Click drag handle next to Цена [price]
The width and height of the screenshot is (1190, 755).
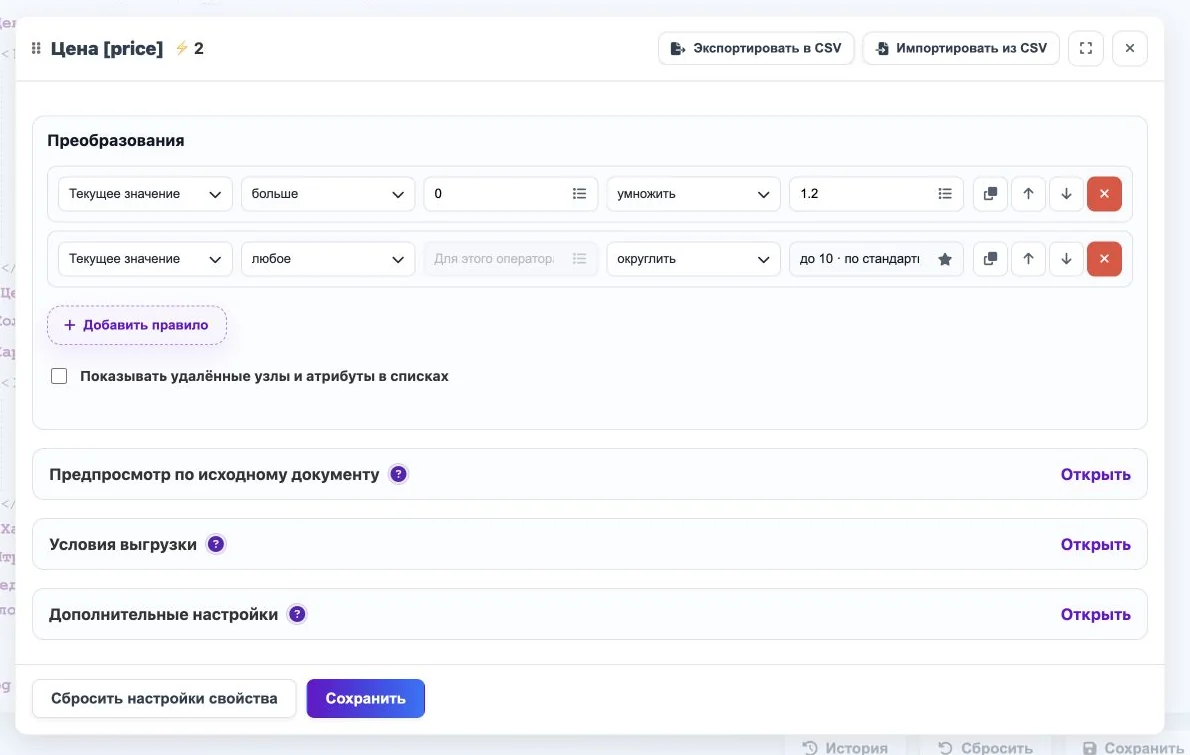[36, 48]
